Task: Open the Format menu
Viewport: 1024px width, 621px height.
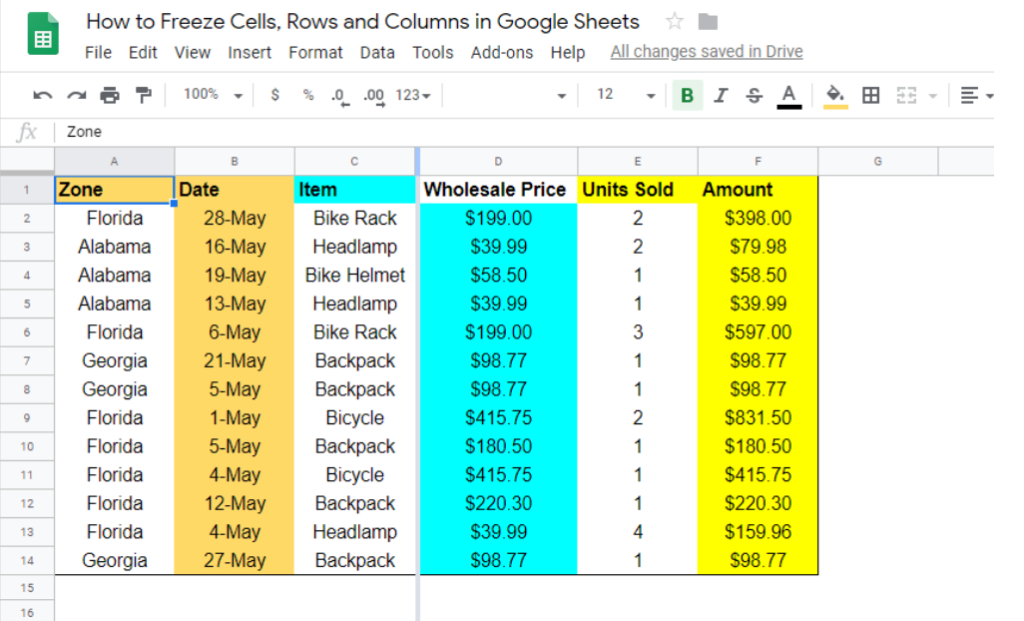Action: (x=316, y=52)
